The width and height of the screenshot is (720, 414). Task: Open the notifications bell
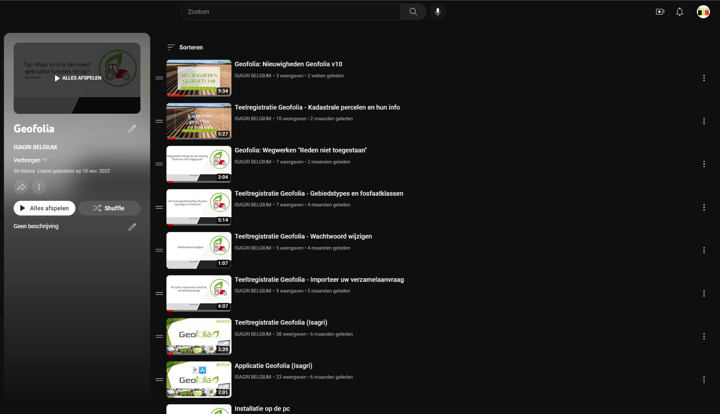(x=680, y=12)
